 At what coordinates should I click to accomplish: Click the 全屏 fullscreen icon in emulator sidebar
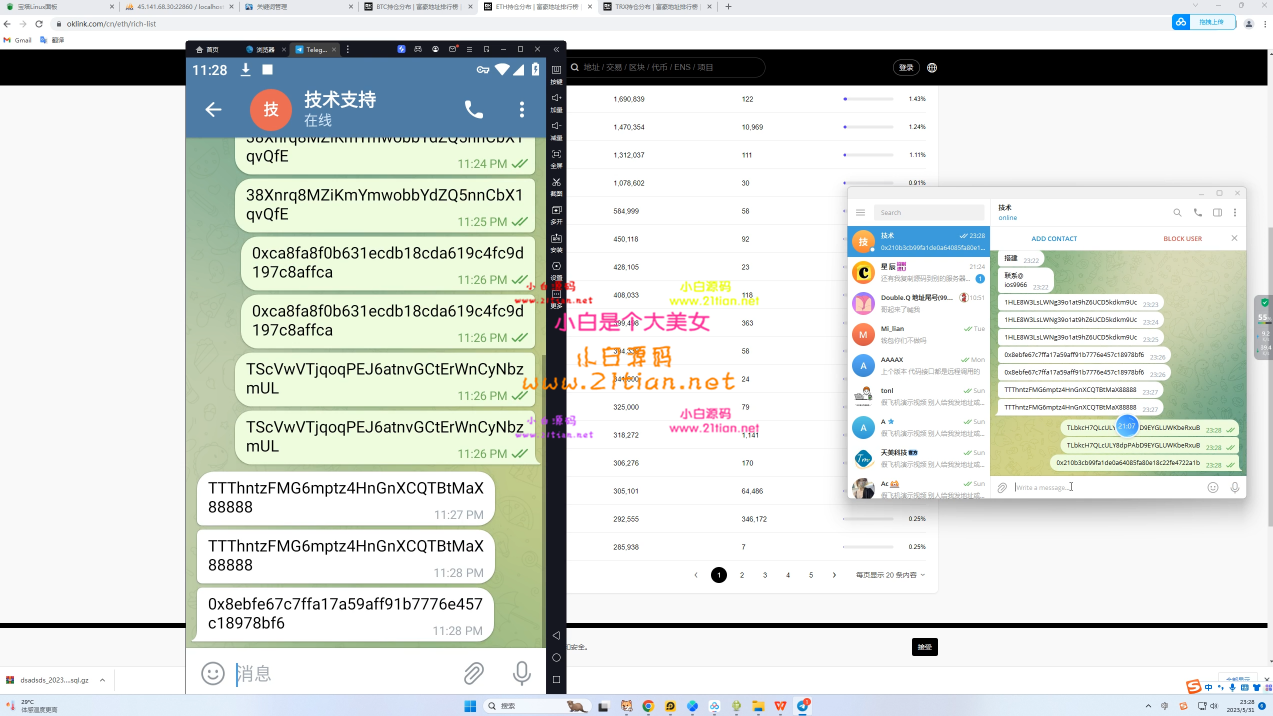[556, 155]
